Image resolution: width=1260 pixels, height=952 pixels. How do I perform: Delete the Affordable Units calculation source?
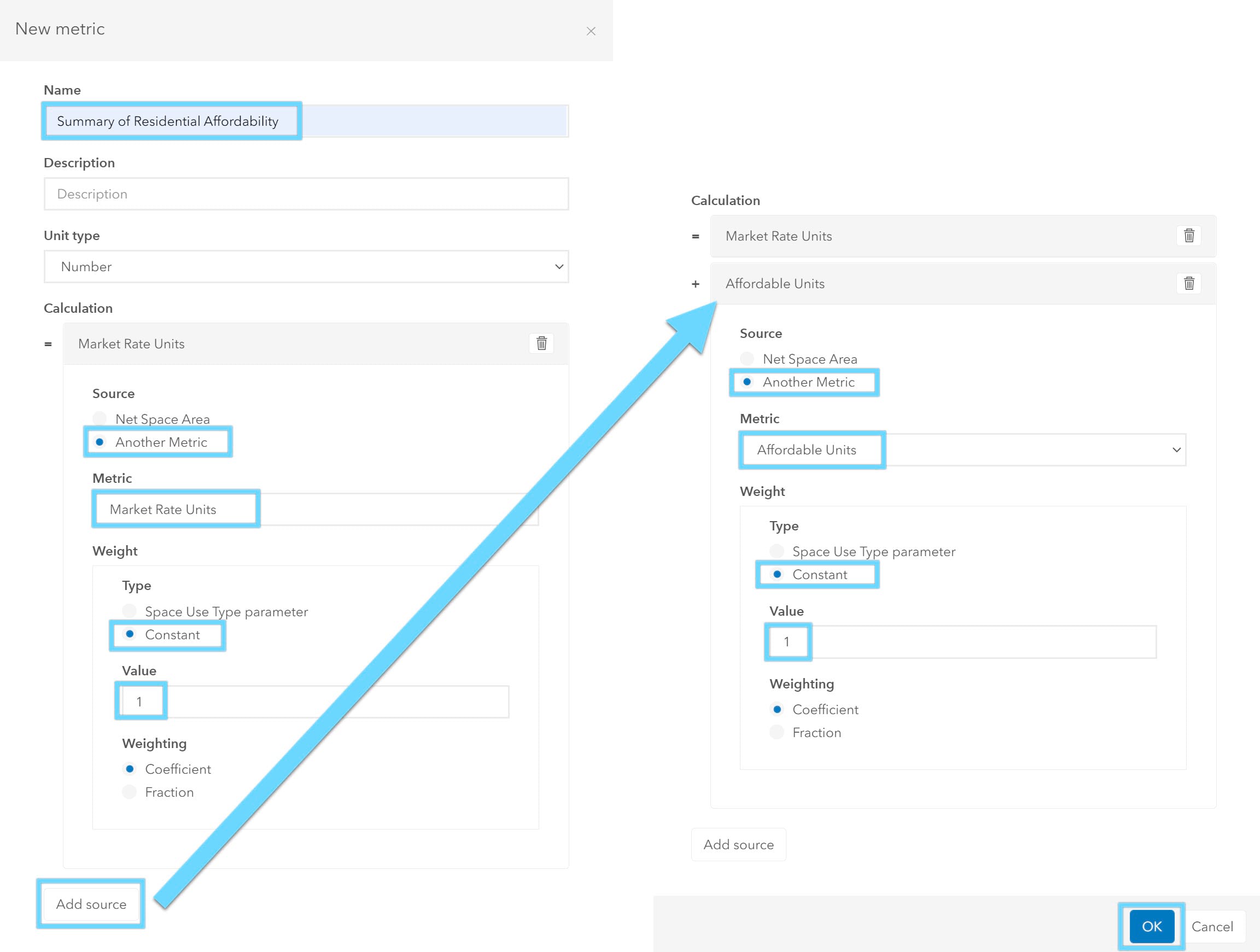1189,283
